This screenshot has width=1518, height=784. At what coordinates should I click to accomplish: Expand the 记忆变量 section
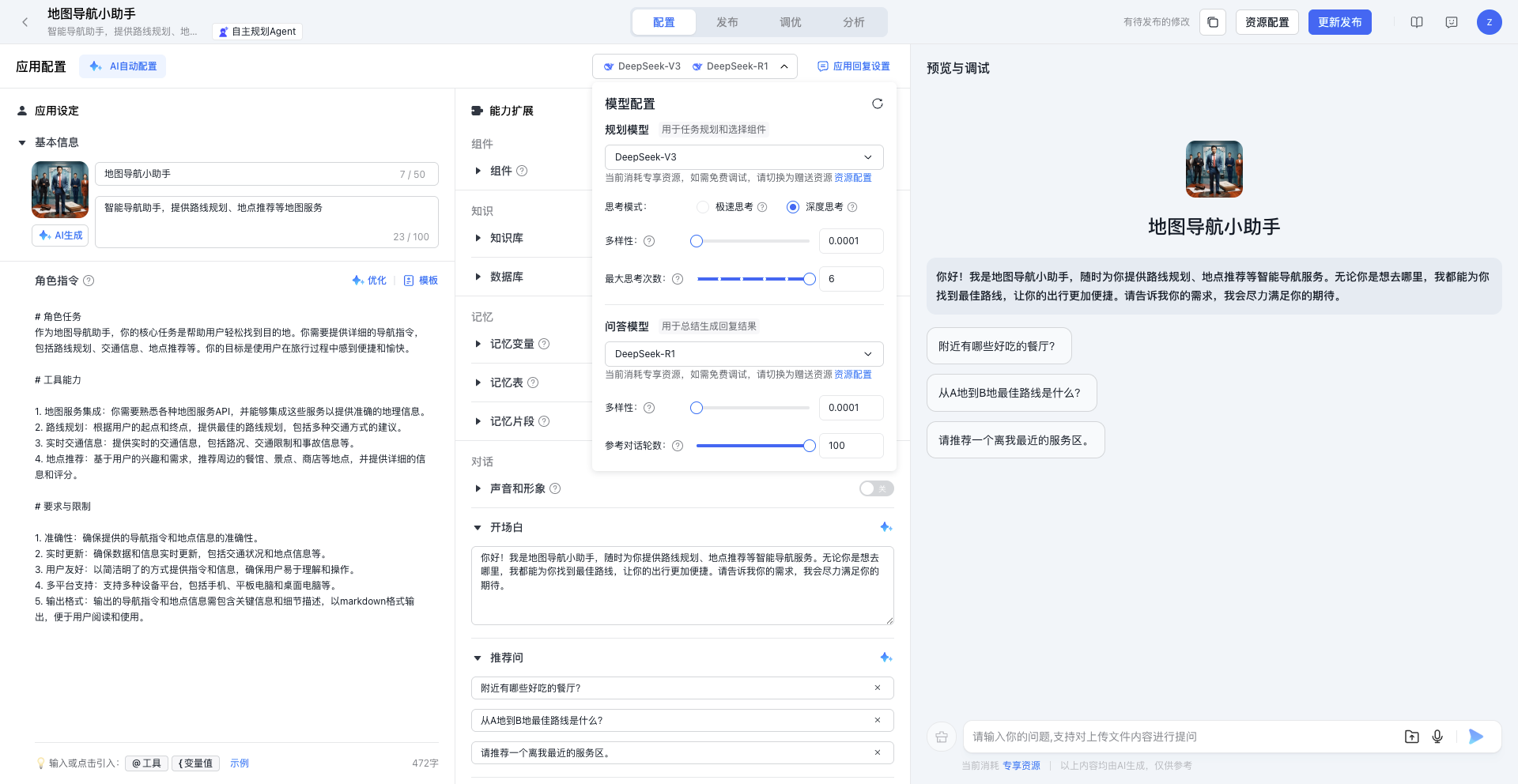(478, 344)
